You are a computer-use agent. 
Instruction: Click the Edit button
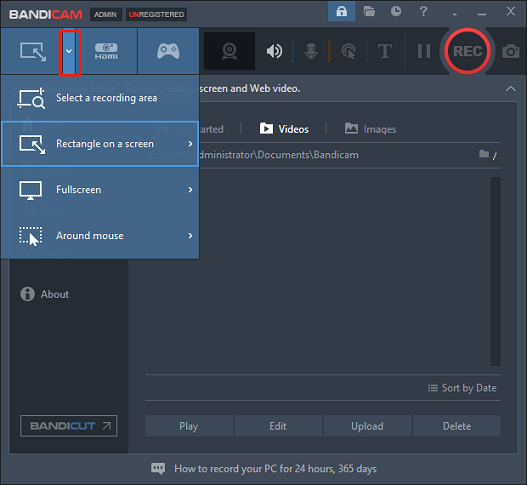278,426
